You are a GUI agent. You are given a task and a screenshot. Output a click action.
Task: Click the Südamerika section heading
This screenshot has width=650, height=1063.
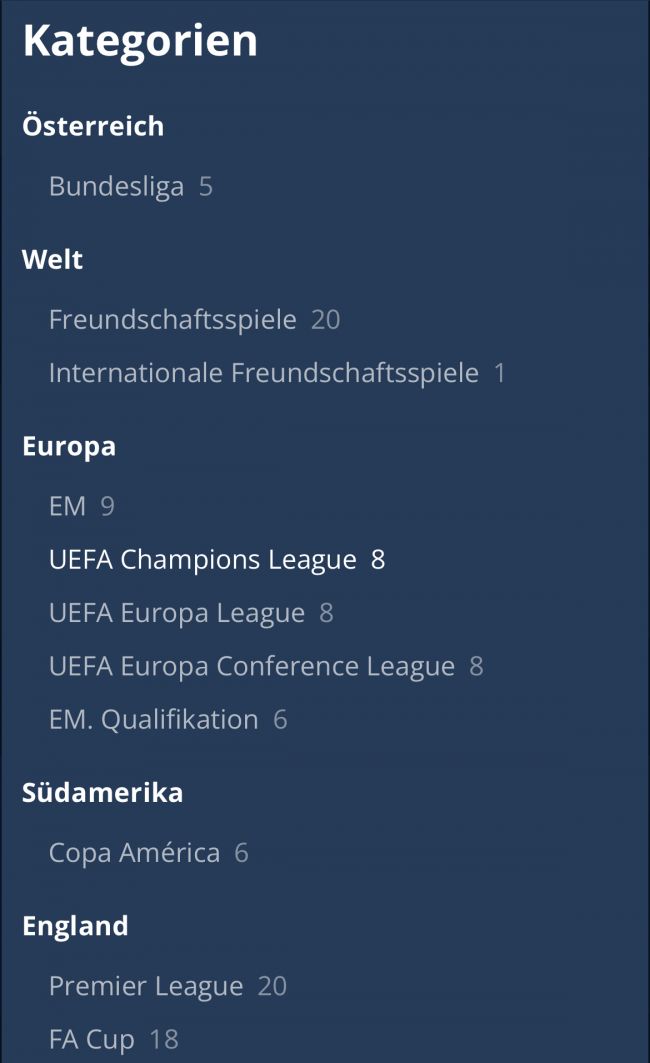click(102, 793)
